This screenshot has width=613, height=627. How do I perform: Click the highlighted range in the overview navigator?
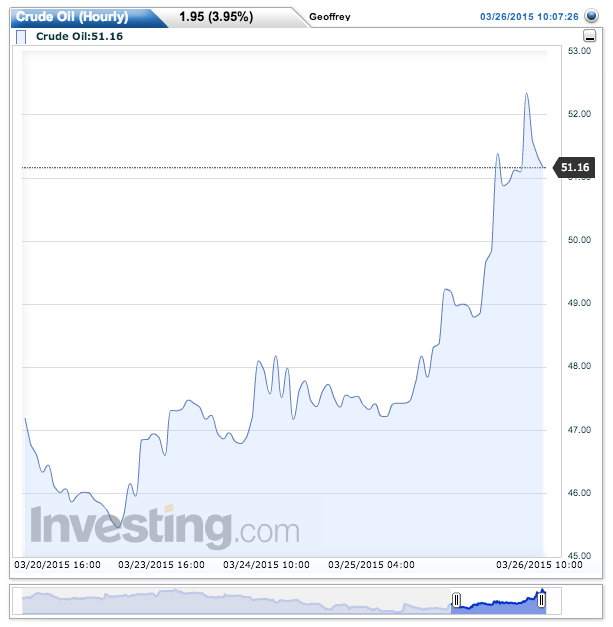(x=499, y=600)
